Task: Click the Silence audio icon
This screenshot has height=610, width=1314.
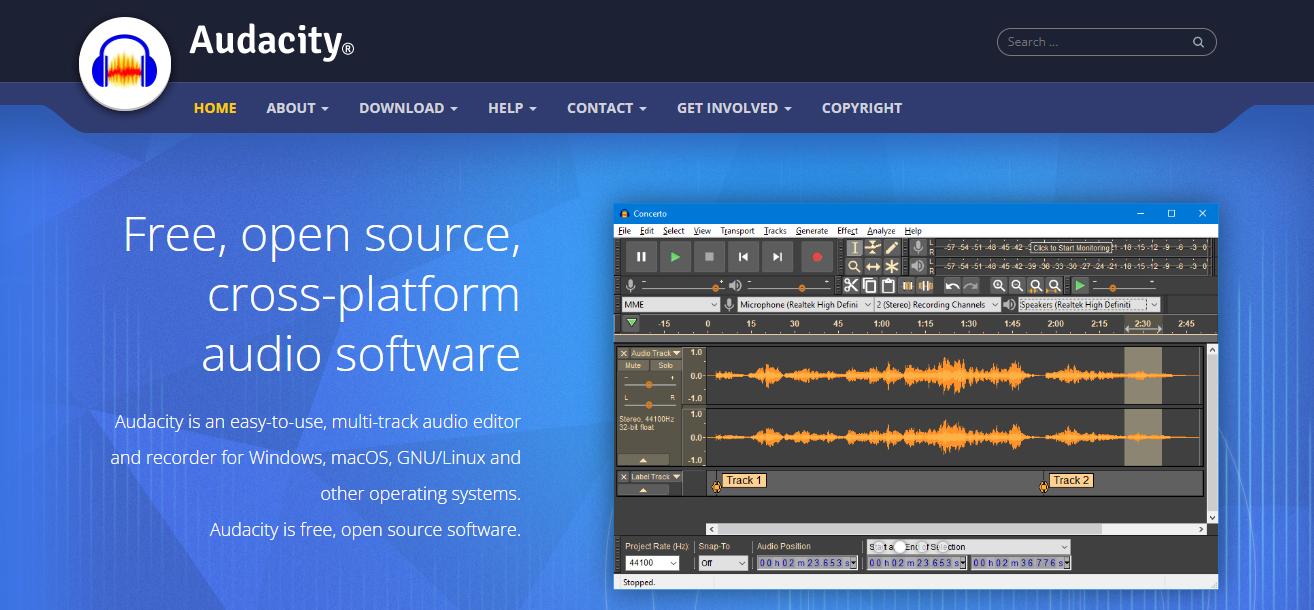Action: tap(925, 286)
